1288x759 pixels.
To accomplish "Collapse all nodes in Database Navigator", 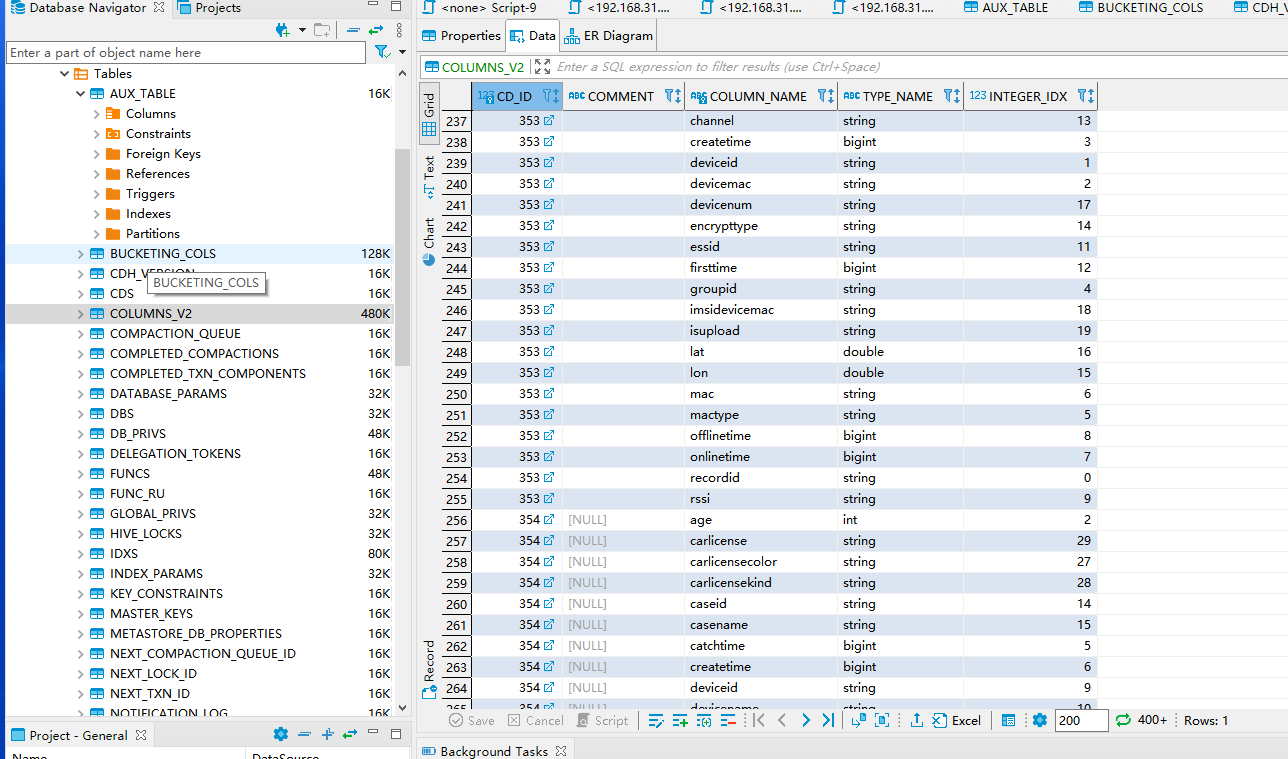I will pos(353,31).
